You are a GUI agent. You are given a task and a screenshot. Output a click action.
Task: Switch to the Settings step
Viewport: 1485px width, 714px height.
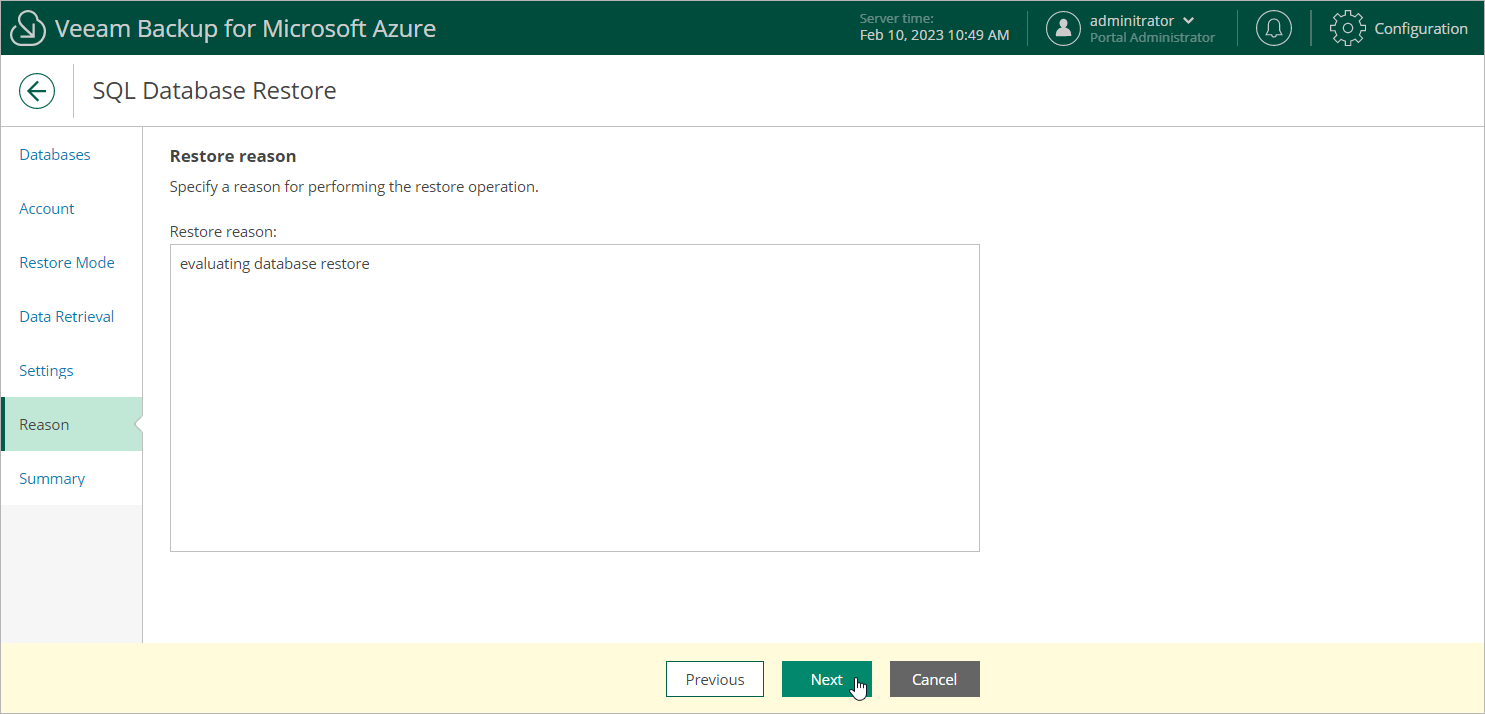46,371
